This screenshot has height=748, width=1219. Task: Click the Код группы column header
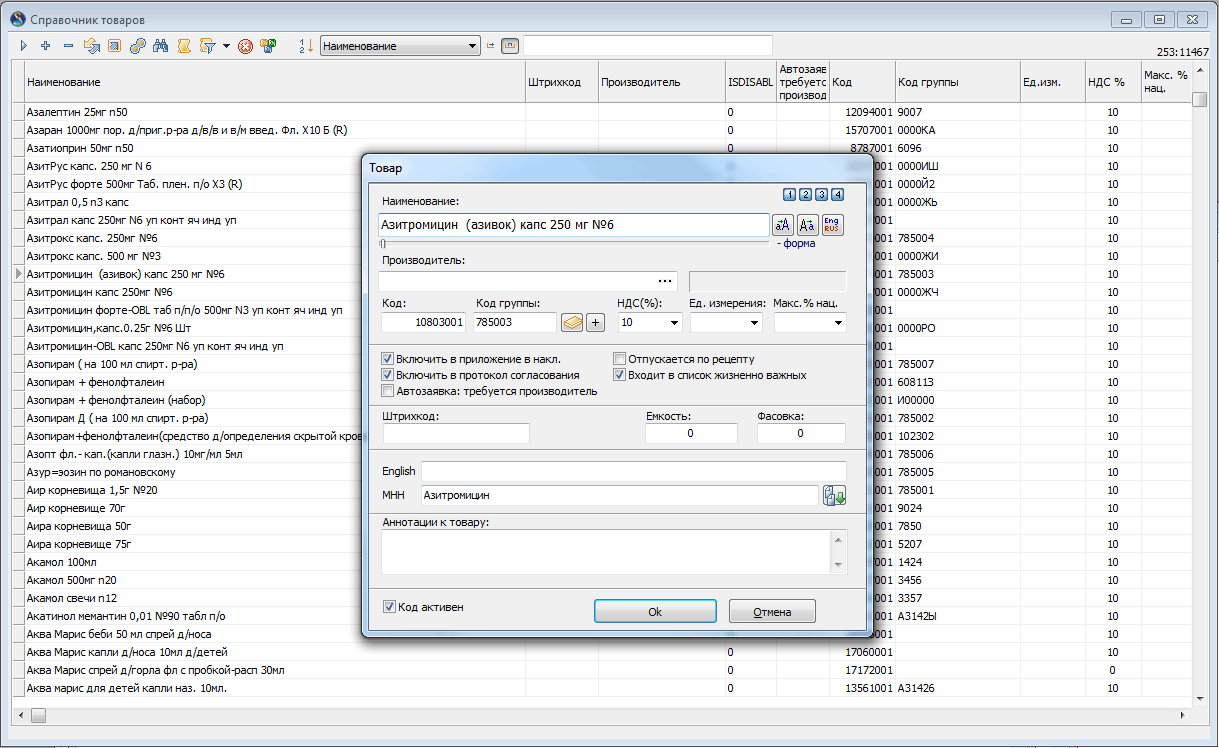(956, 82)
